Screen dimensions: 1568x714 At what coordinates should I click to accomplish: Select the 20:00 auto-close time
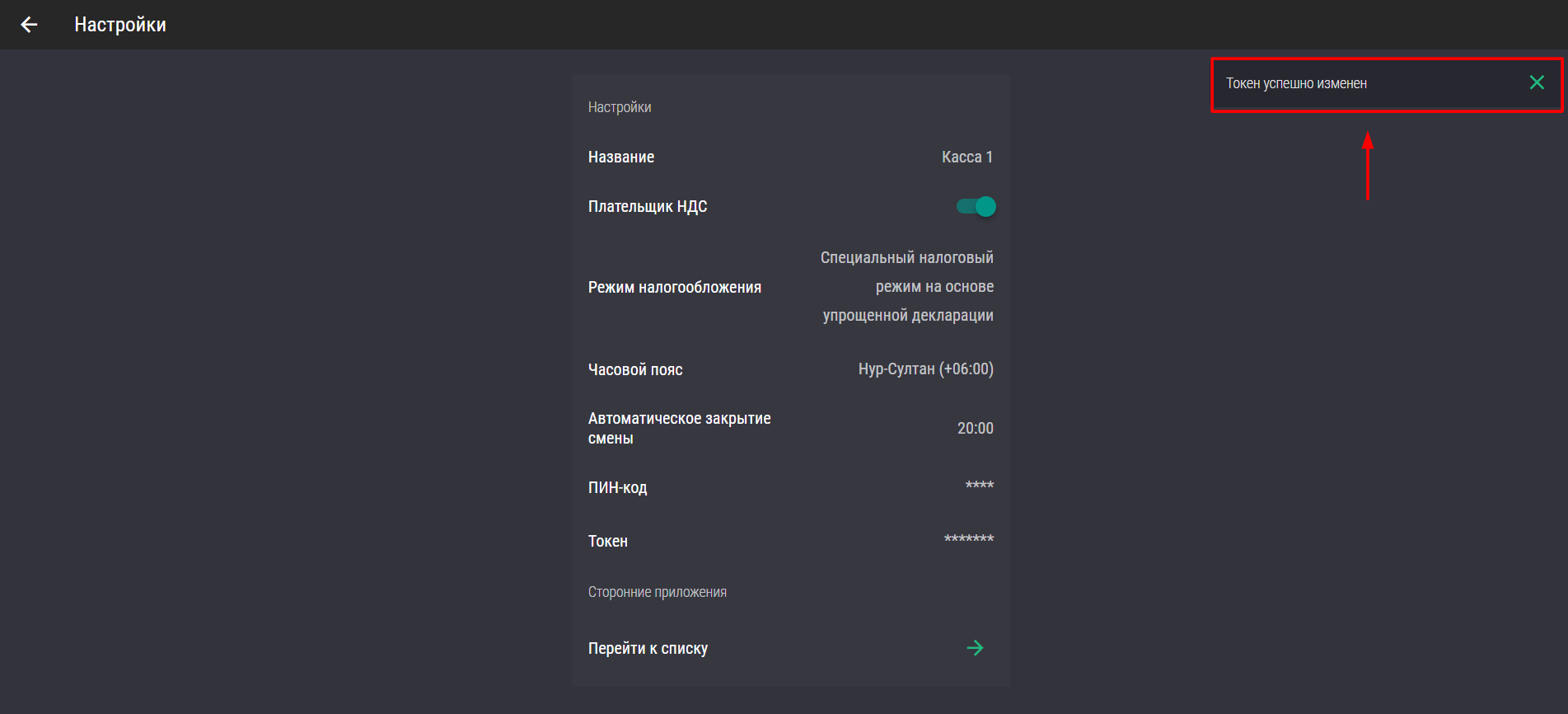click(975, 428)
